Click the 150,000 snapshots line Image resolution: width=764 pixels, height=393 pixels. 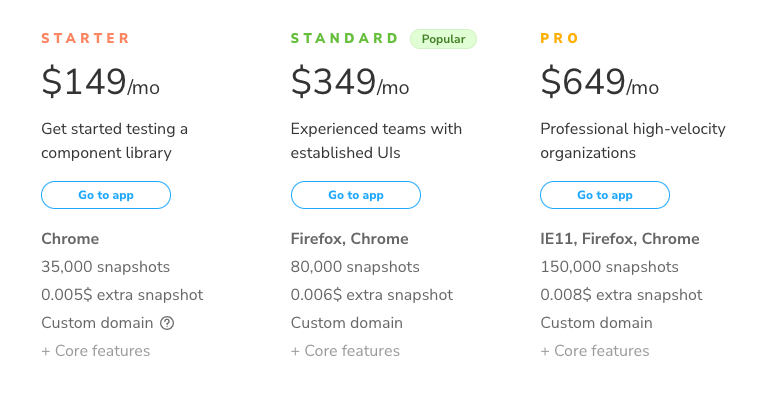[x=610, y=267]
